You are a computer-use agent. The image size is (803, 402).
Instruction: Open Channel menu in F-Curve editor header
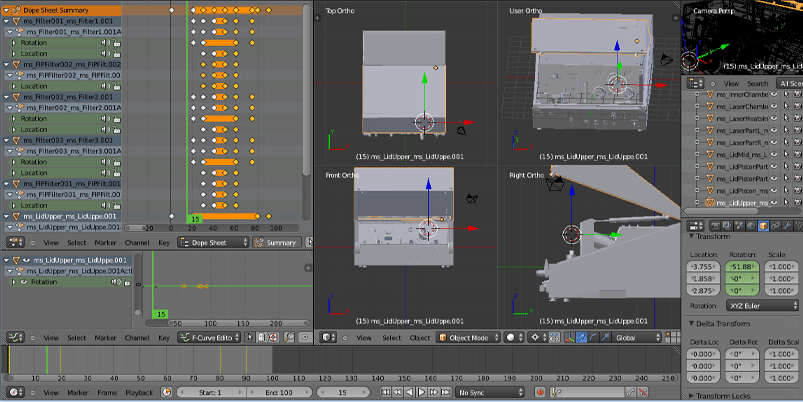[137, 337]
